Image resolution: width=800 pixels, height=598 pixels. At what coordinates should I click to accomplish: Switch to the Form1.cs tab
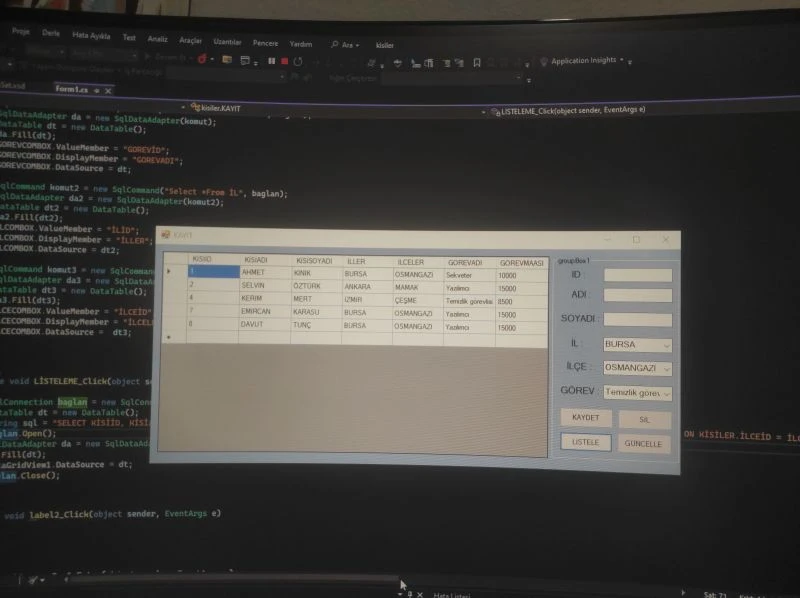(71, 89)
